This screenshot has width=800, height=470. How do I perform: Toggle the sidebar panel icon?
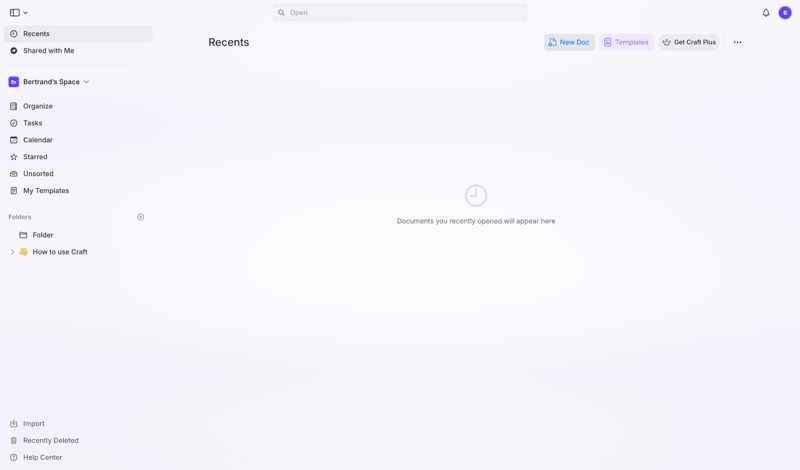[14, 13]
